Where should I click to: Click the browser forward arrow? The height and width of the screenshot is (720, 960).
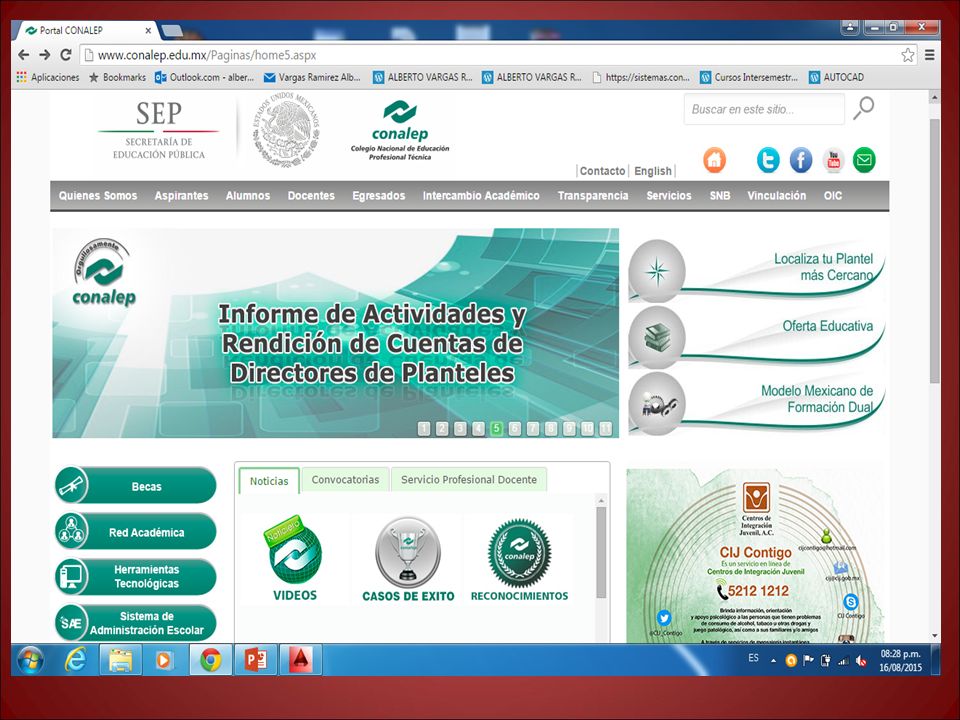pos(45,54)
